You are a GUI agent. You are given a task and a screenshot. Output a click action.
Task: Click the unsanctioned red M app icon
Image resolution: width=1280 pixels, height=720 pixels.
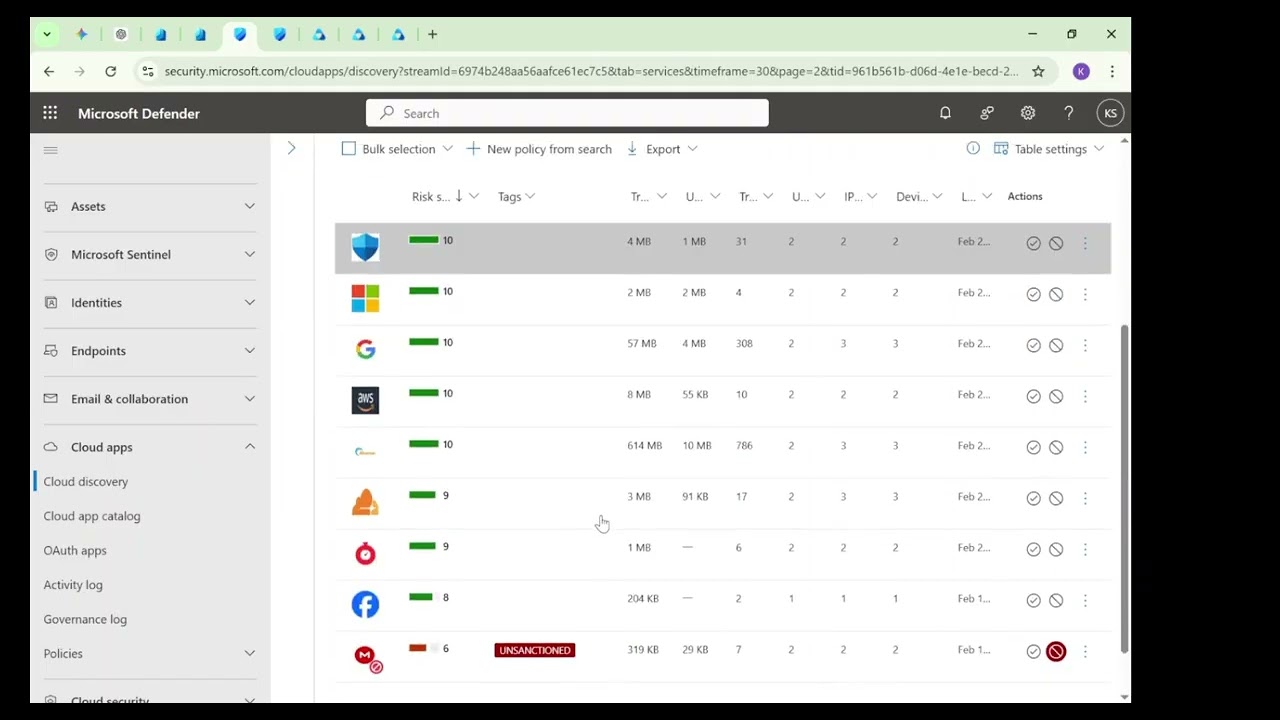pos(366,657)
